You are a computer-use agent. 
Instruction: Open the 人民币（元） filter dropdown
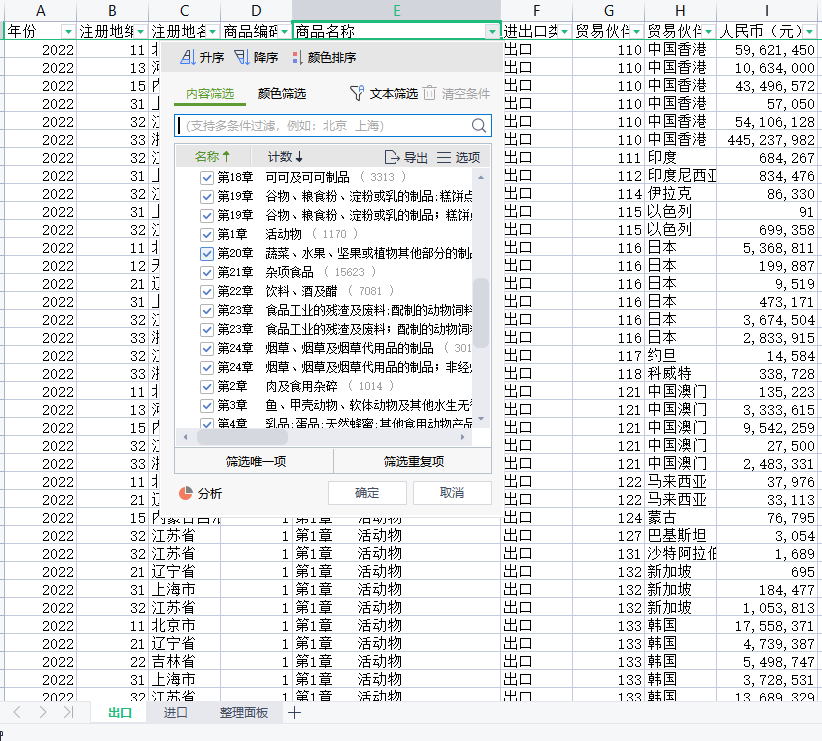(x=810, y=32)
